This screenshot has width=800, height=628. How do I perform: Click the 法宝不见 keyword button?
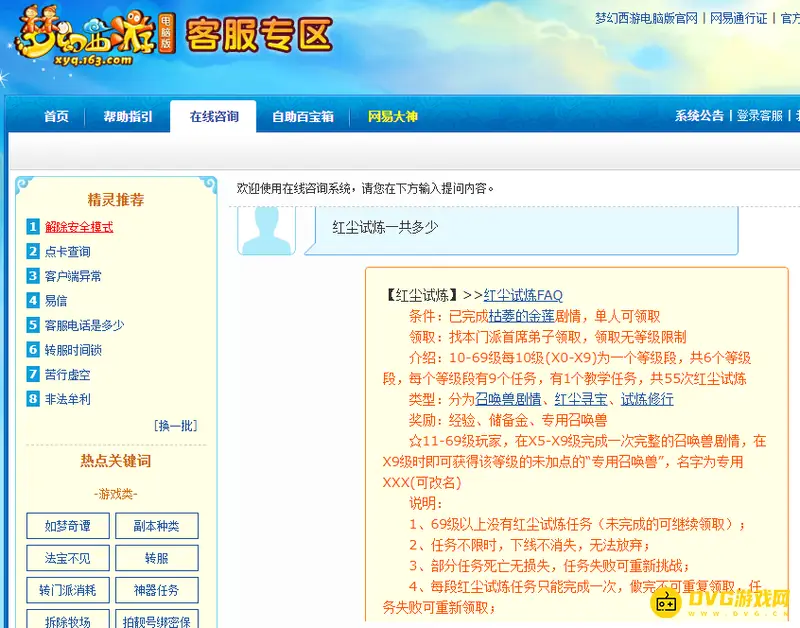click(68, 558)
